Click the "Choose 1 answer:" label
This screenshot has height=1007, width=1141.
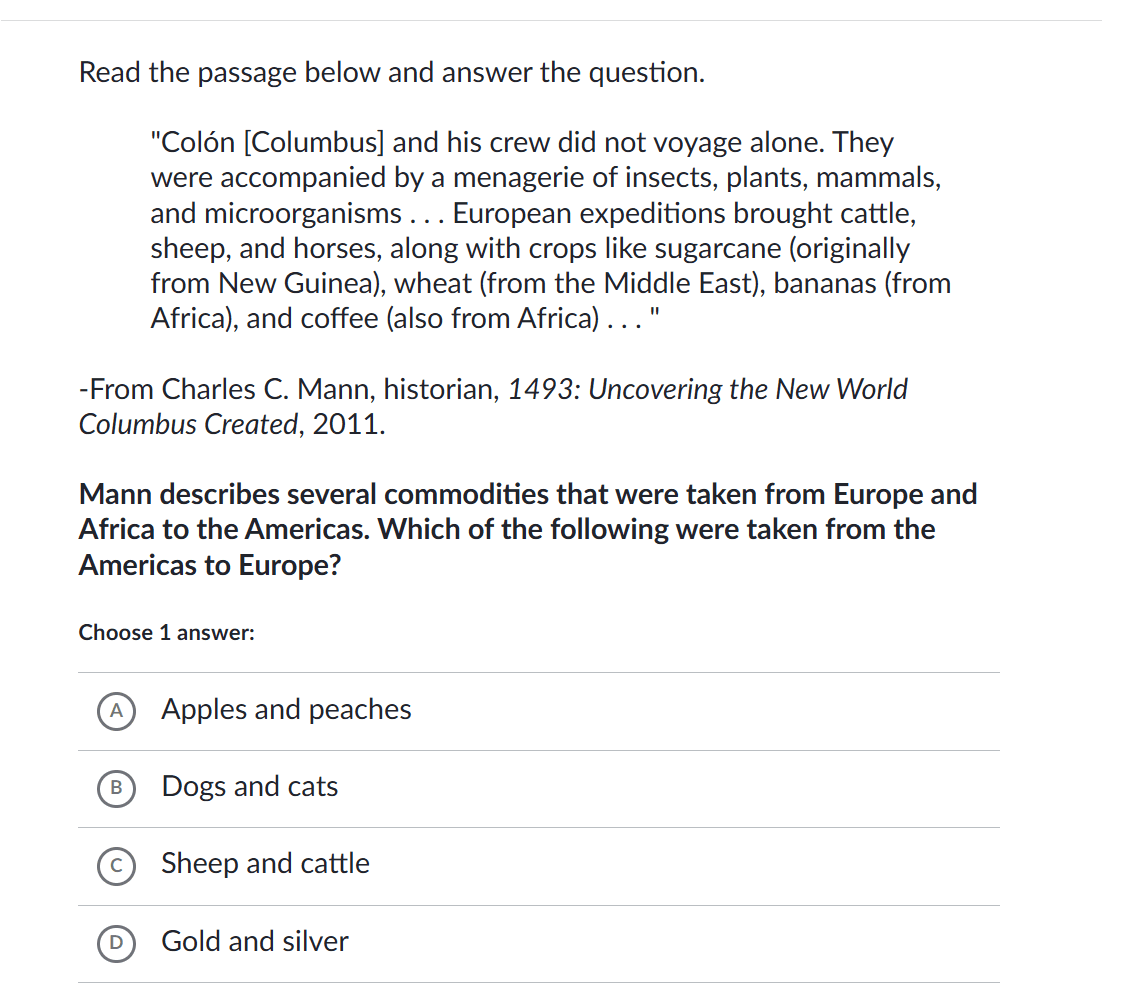tap(167, 633)
